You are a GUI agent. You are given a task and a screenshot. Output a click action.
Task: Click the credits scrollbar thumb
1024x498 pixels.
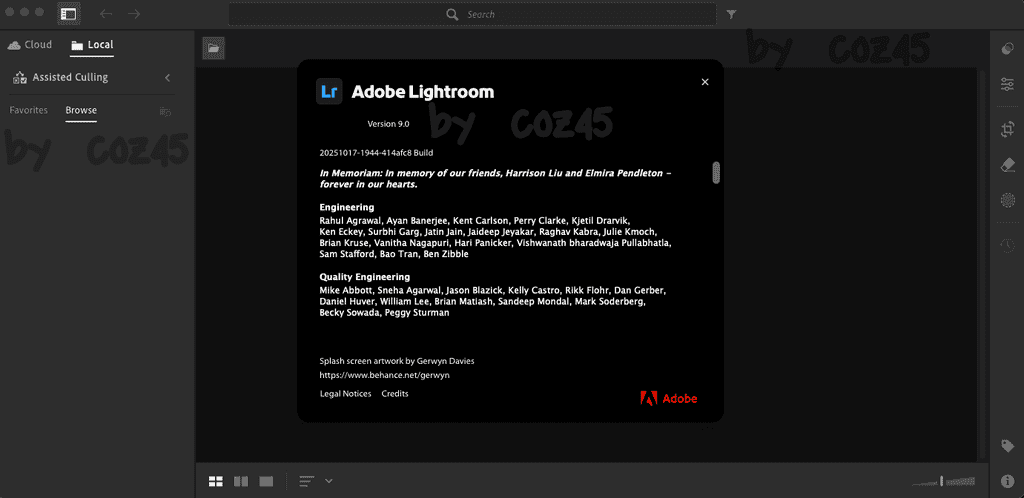tap(716, 173)
